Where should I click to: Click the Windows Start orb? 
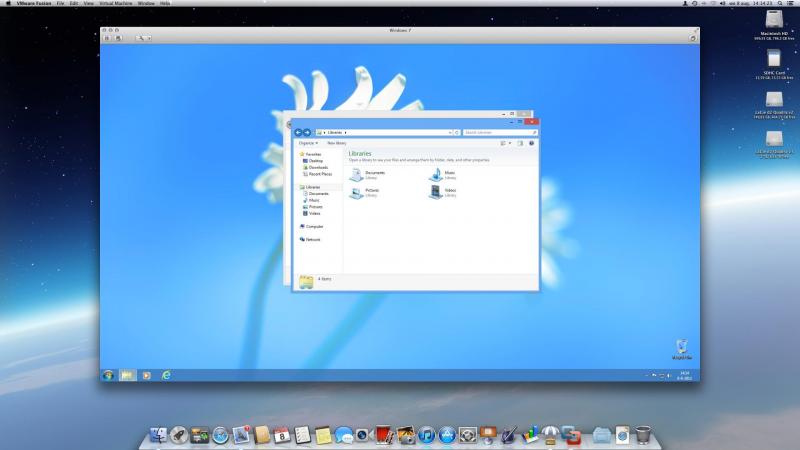(x=108, y=375)
